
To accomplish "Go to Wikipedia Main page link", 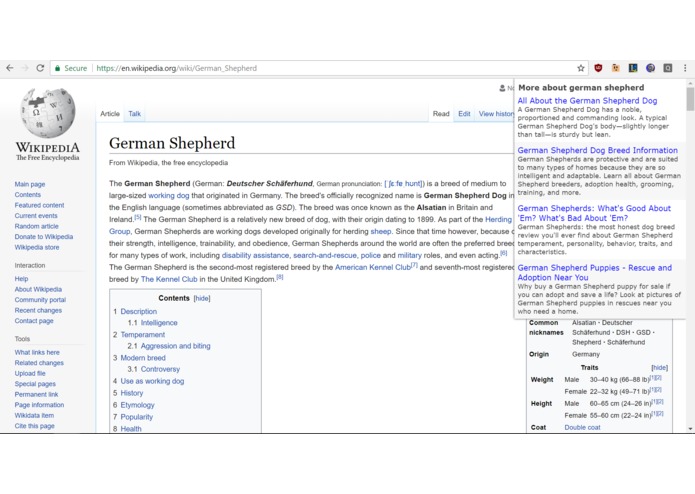I will 30,184.
